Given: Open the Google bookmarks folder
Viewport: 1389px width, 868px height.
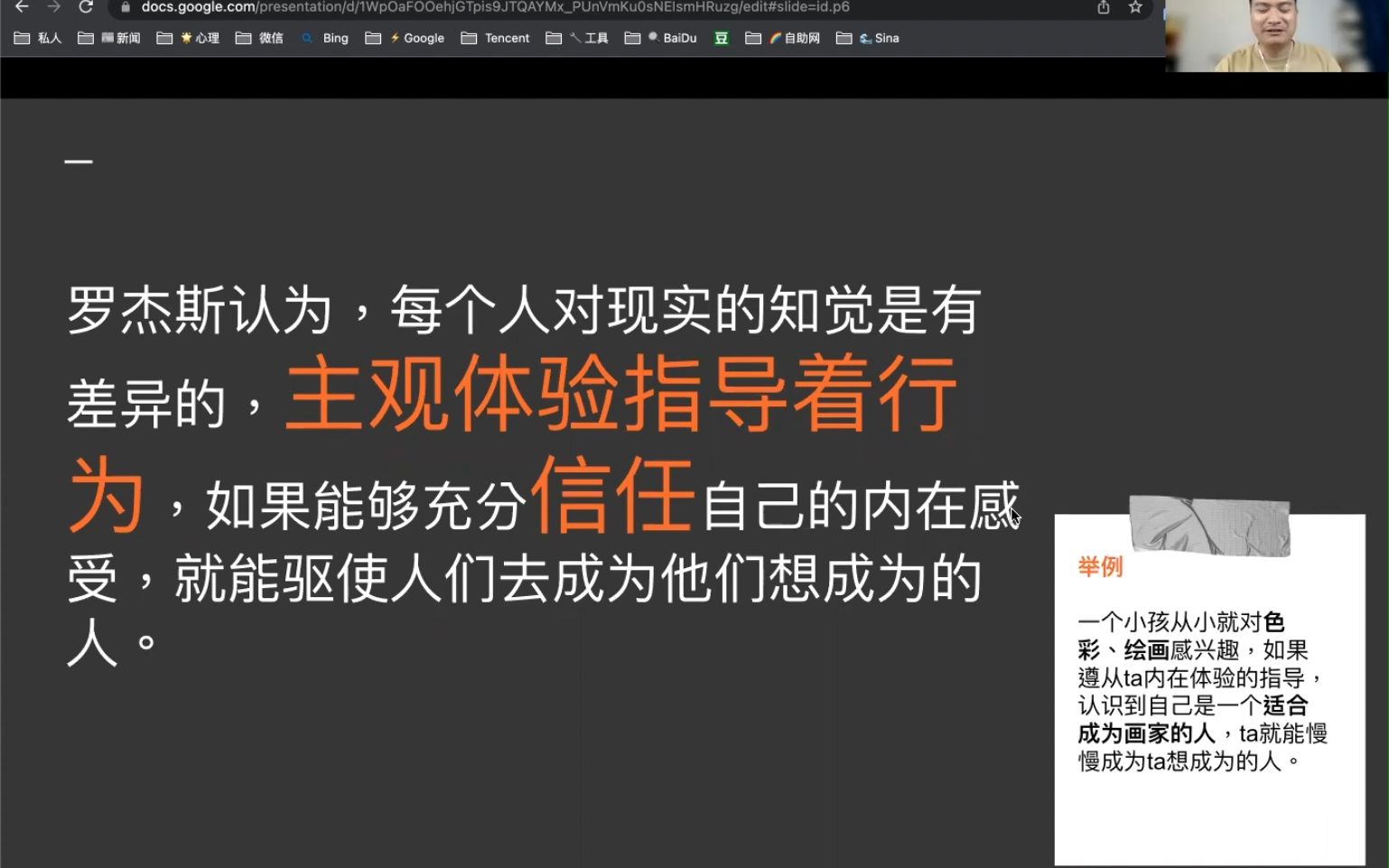Looking at the screenshot, I should 405,38.
